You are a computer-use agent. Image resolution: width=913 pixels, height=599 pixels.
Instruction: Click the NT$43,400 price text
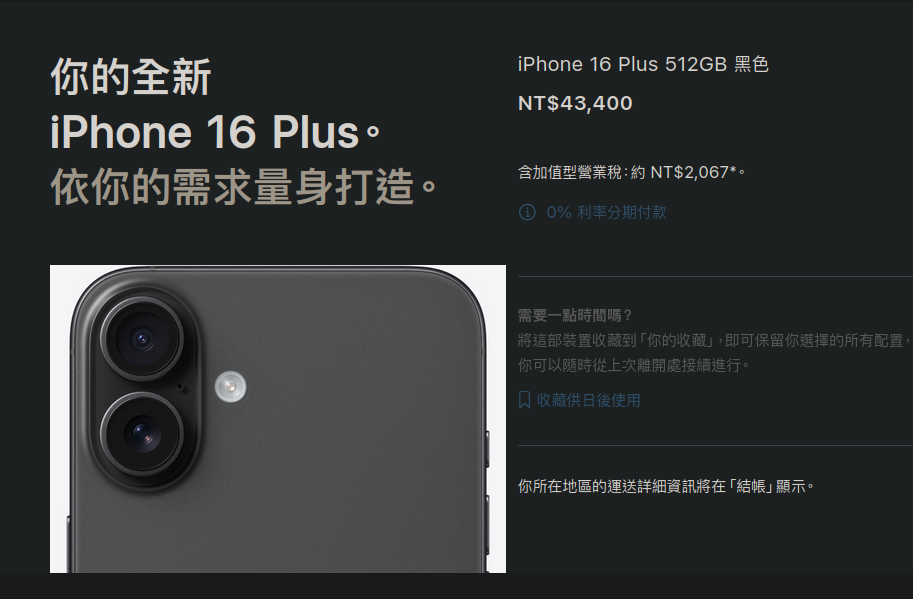[x=575, y=103]
